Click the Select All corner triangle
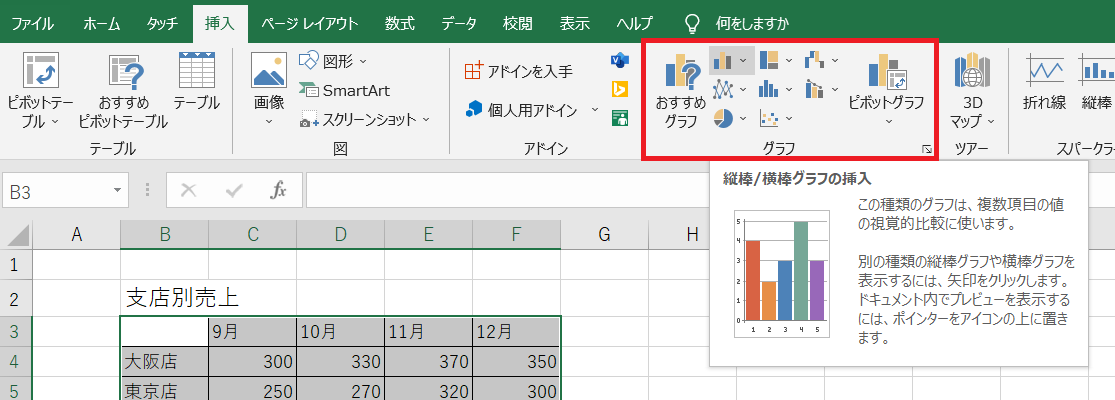The height and width of the screenshot is (400, 1115). coord(17,234)
